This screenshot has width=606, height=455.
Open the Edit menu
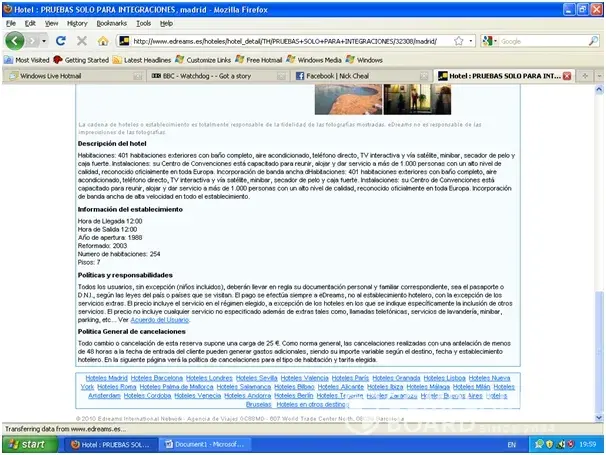(x=30, y=23)
